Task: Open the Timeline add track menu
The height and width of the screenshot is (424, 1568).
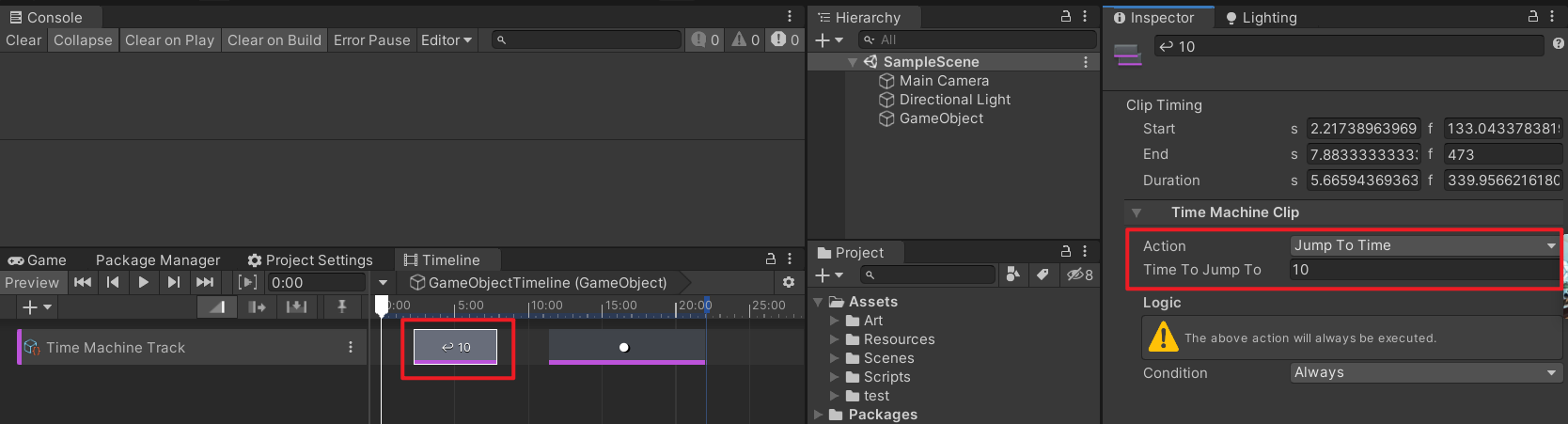Action: (37, 307)
